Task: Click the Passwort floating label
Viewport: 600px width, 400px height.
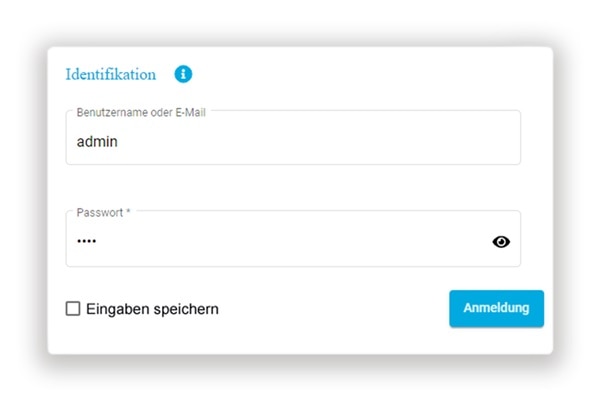Action: pos(99,213)
